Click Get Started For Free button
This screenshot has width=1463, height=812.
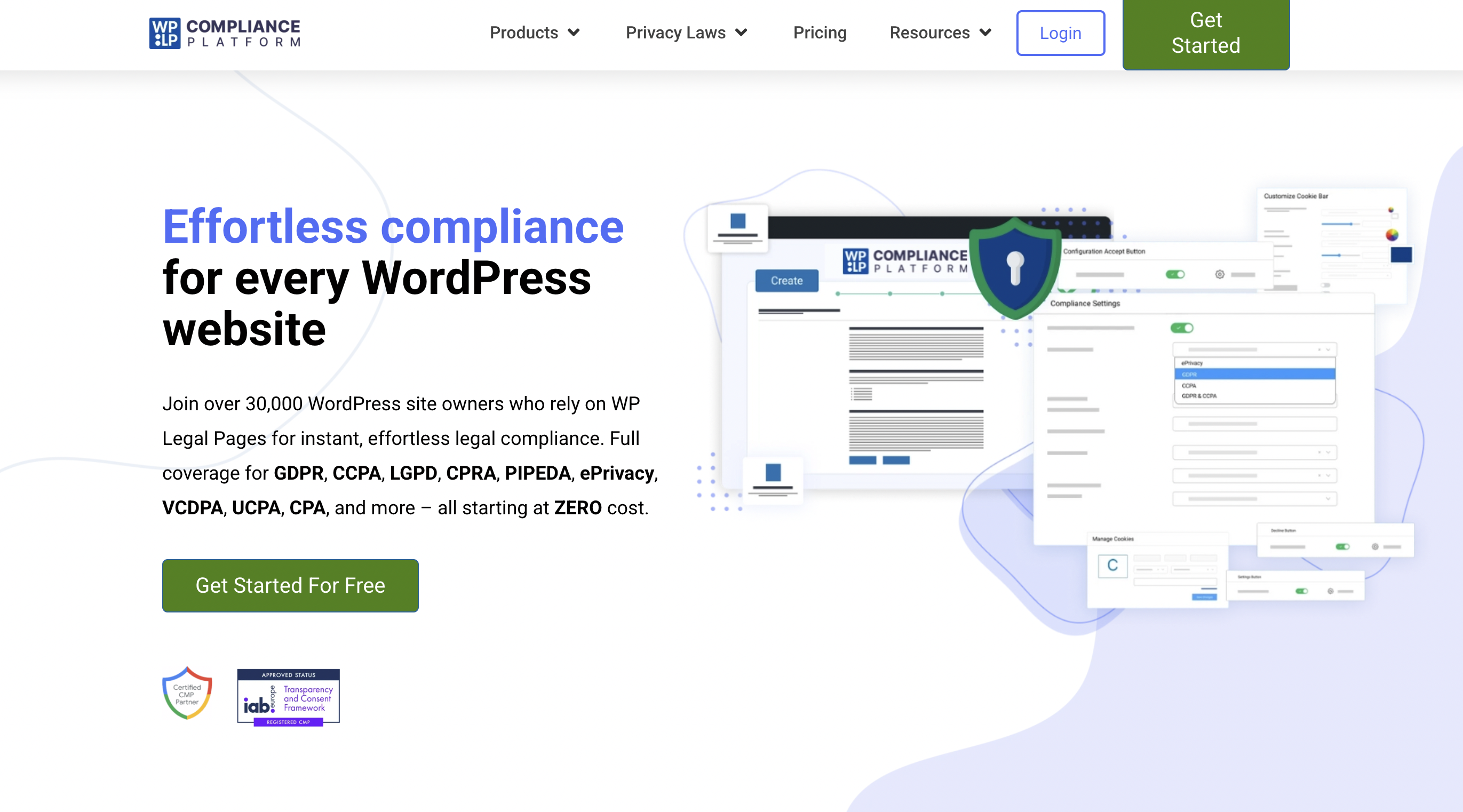(x=290, y=585)
